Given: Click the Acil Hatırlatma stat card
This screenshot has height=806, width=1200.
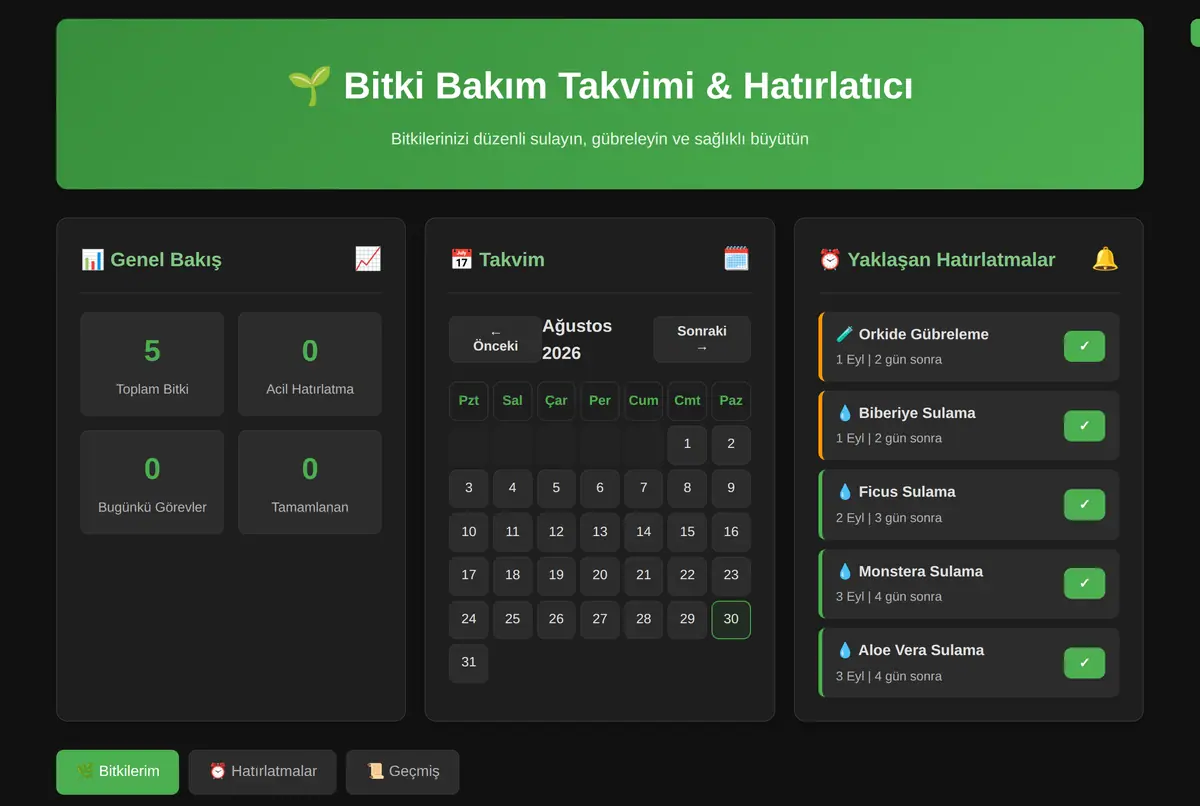Looking at the screenshot, I should (310, 364).
